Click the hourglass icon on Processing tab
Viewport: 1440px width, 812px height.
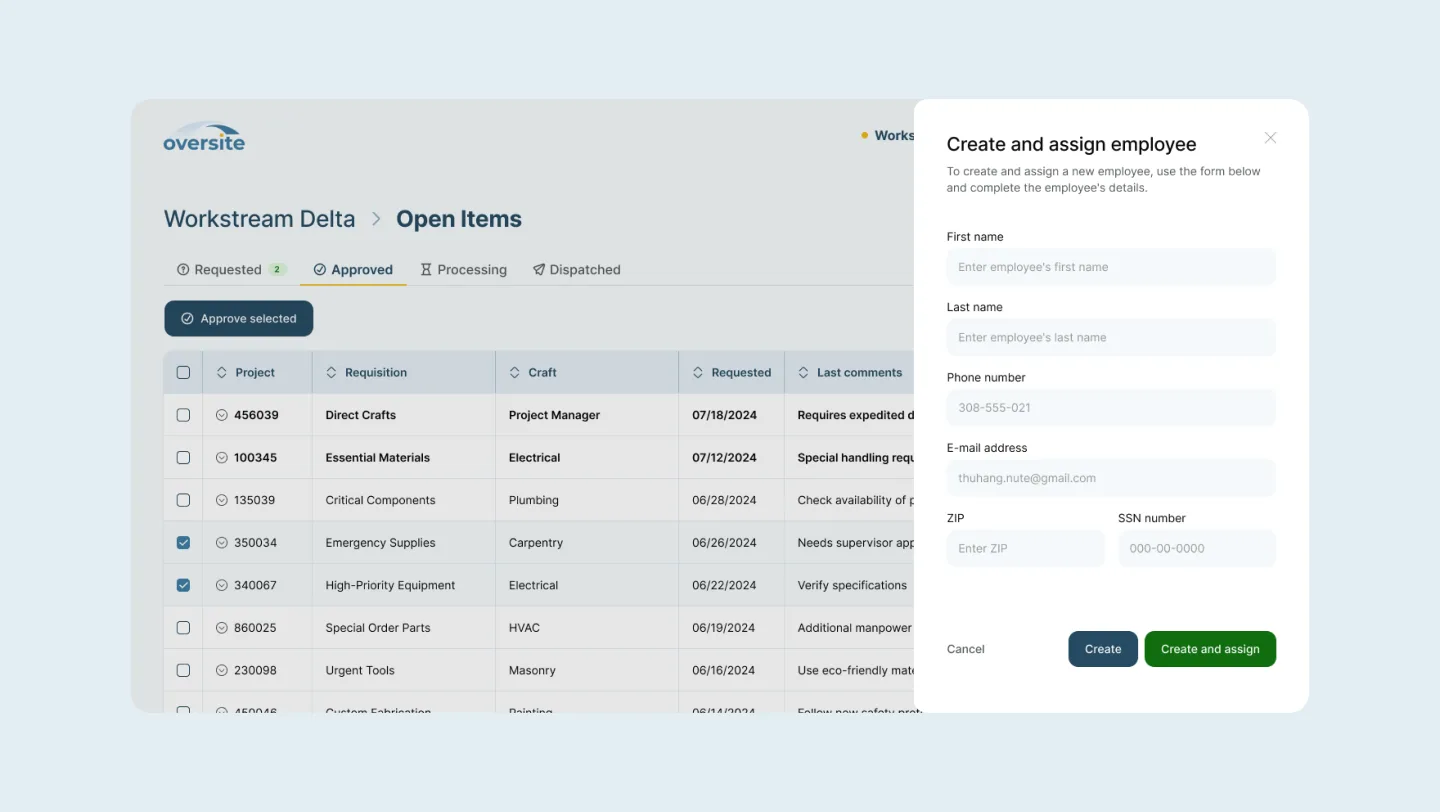click(x=426, y=270)
